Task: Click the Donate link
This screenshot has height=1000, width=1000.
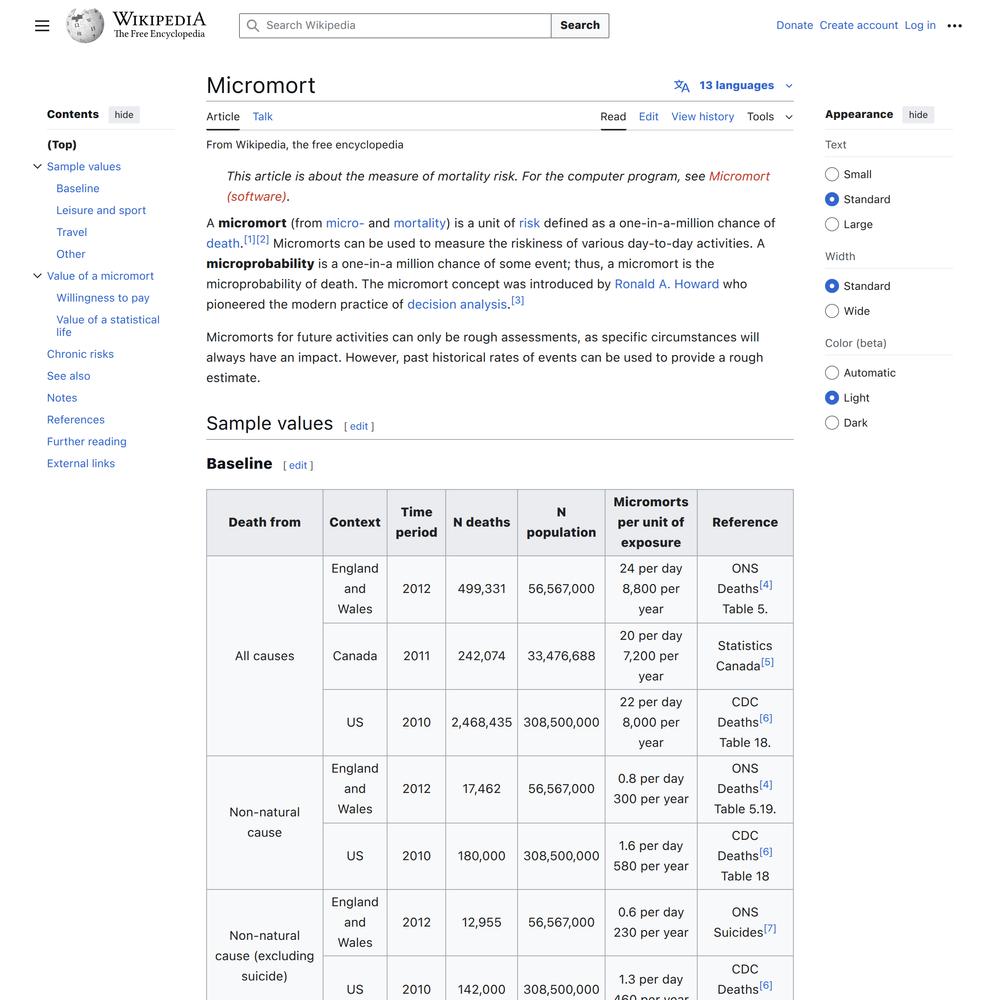Action: 795,26
